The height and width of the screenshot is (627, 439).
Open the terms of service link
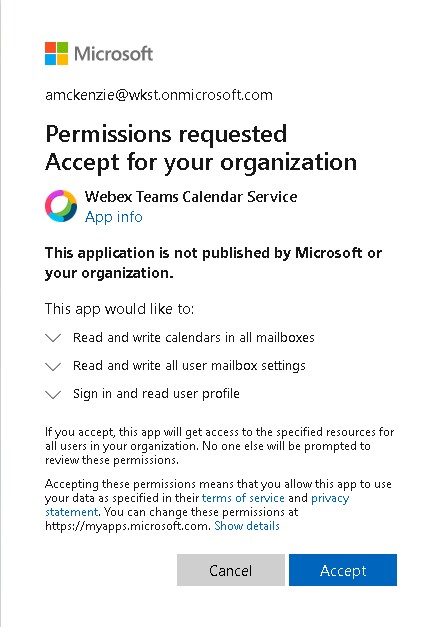coord(243,498)
